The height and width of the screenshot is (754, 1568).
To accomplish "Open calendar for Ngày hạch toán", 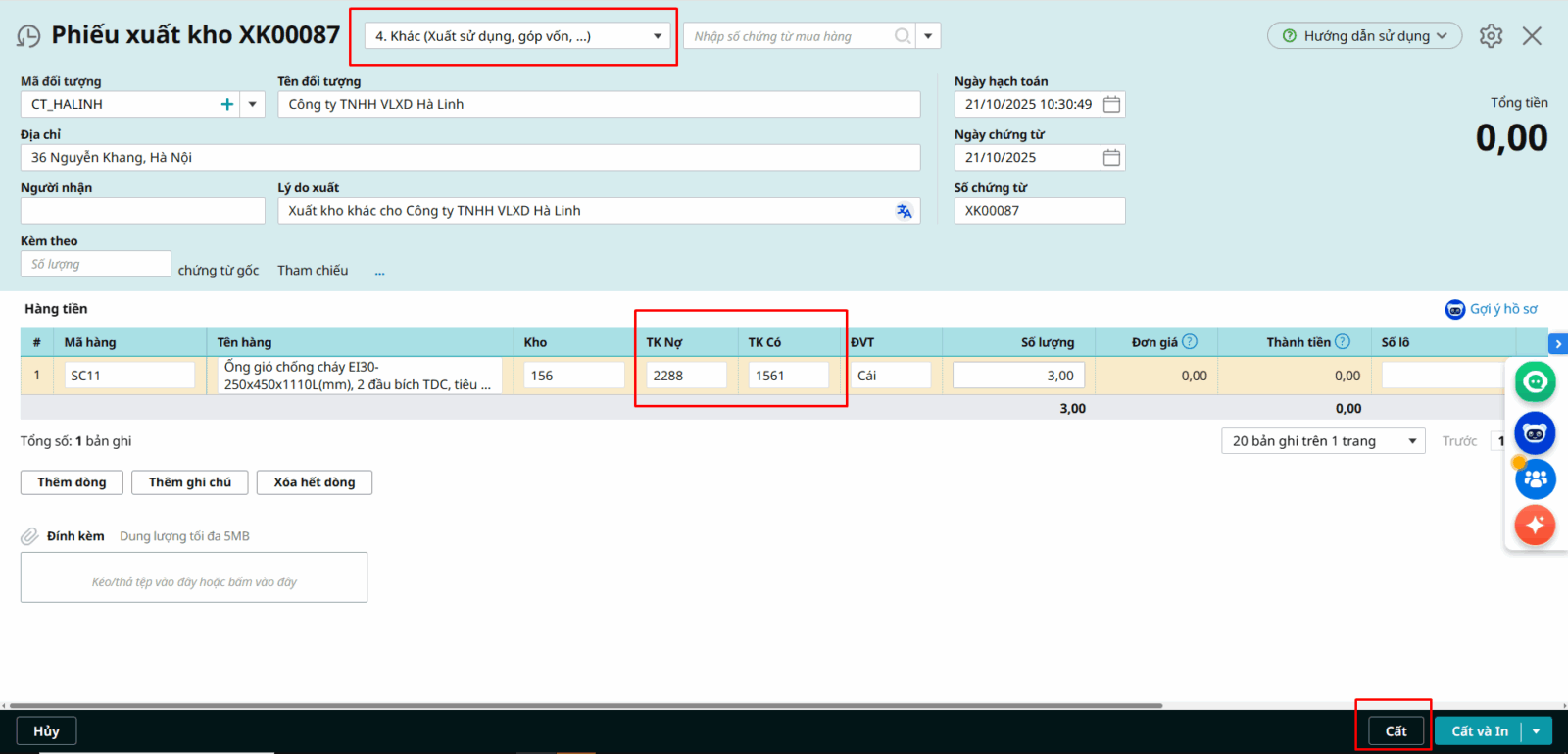I will [1111, 104].
